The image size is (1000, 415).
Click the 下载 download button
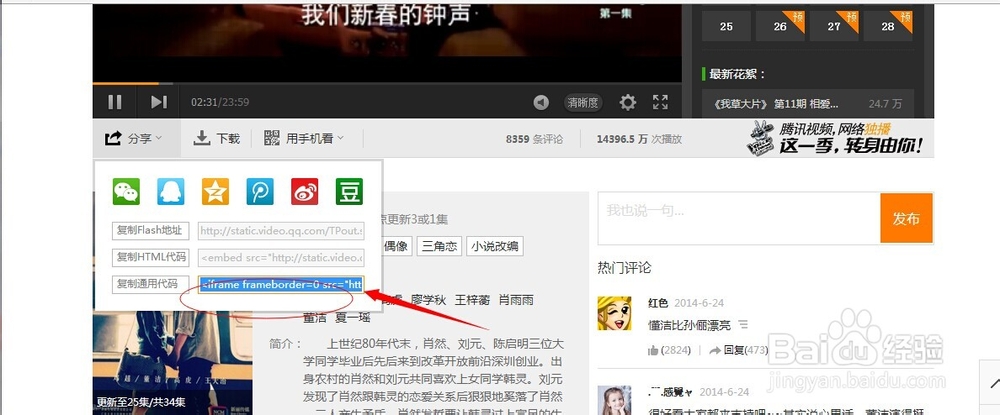(217, 138)
